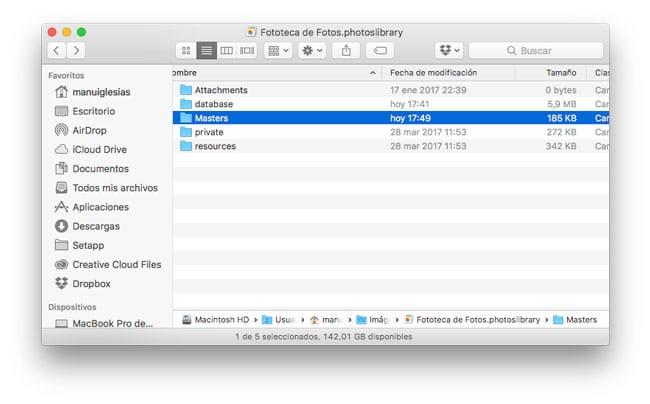Click the home folder in path bar
This screenshot has height=404, width=650.
pos(326,319)
